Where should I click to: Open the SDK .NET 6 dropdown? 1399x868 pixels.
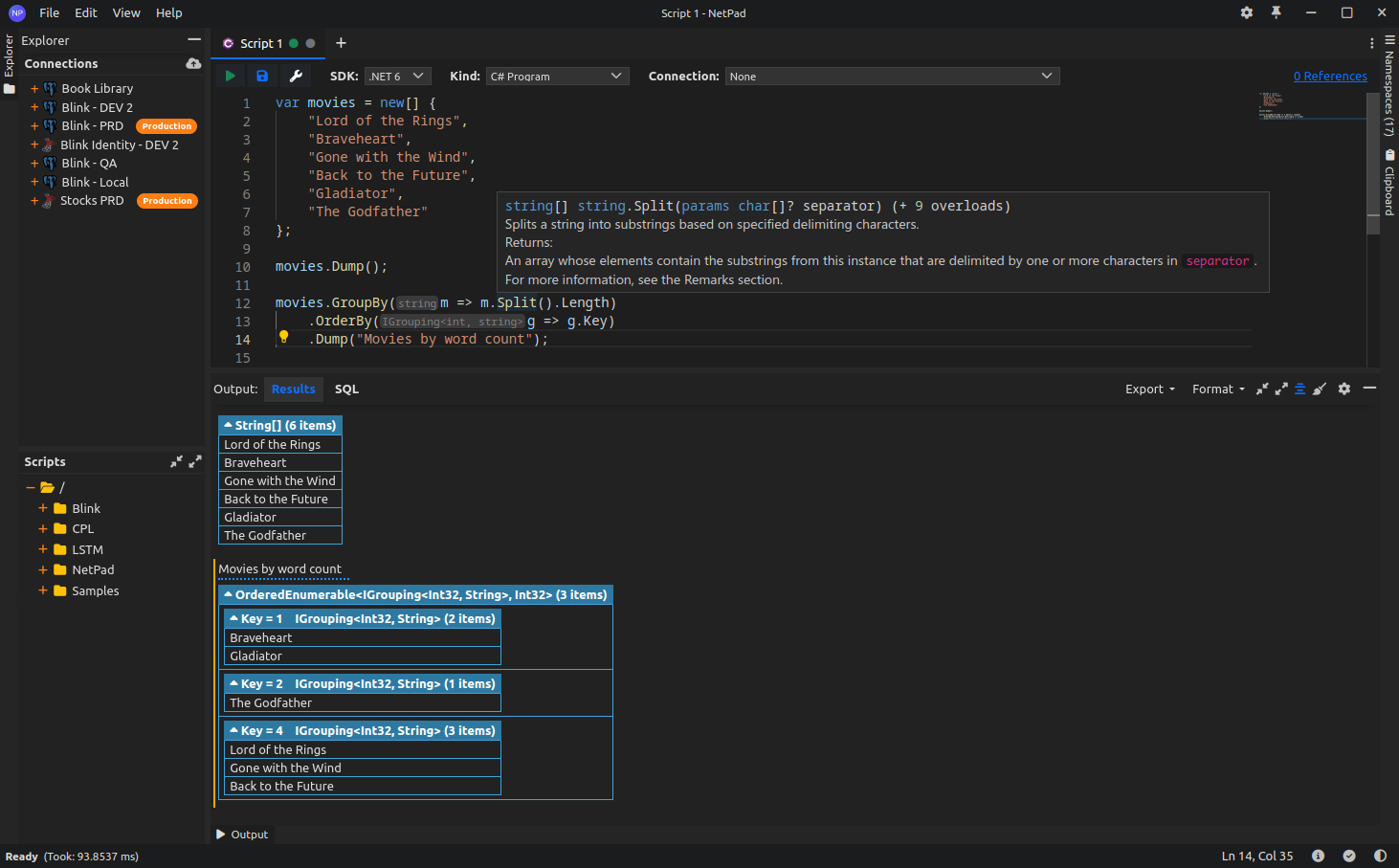(x=398, y=76)
